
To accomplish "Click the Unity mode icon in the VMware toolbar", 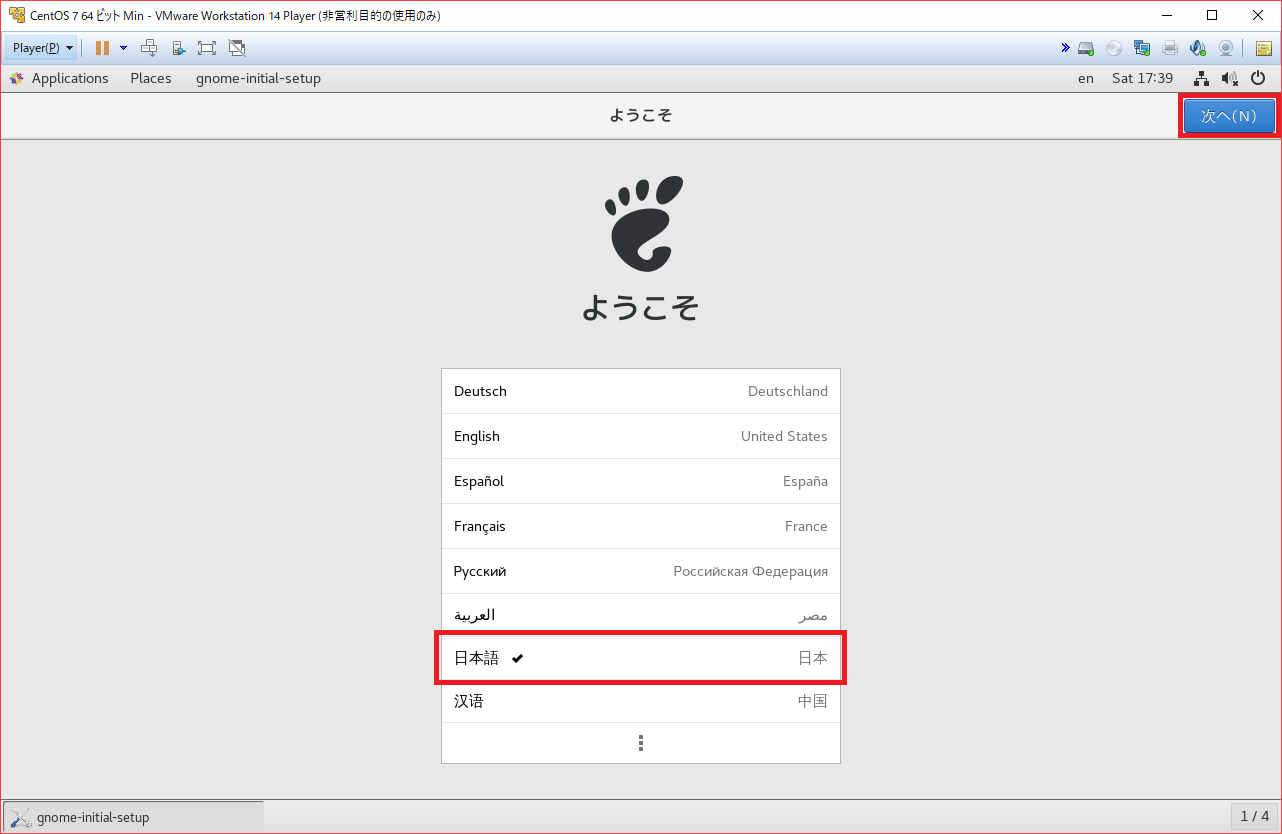I will (x=237, y=47).
